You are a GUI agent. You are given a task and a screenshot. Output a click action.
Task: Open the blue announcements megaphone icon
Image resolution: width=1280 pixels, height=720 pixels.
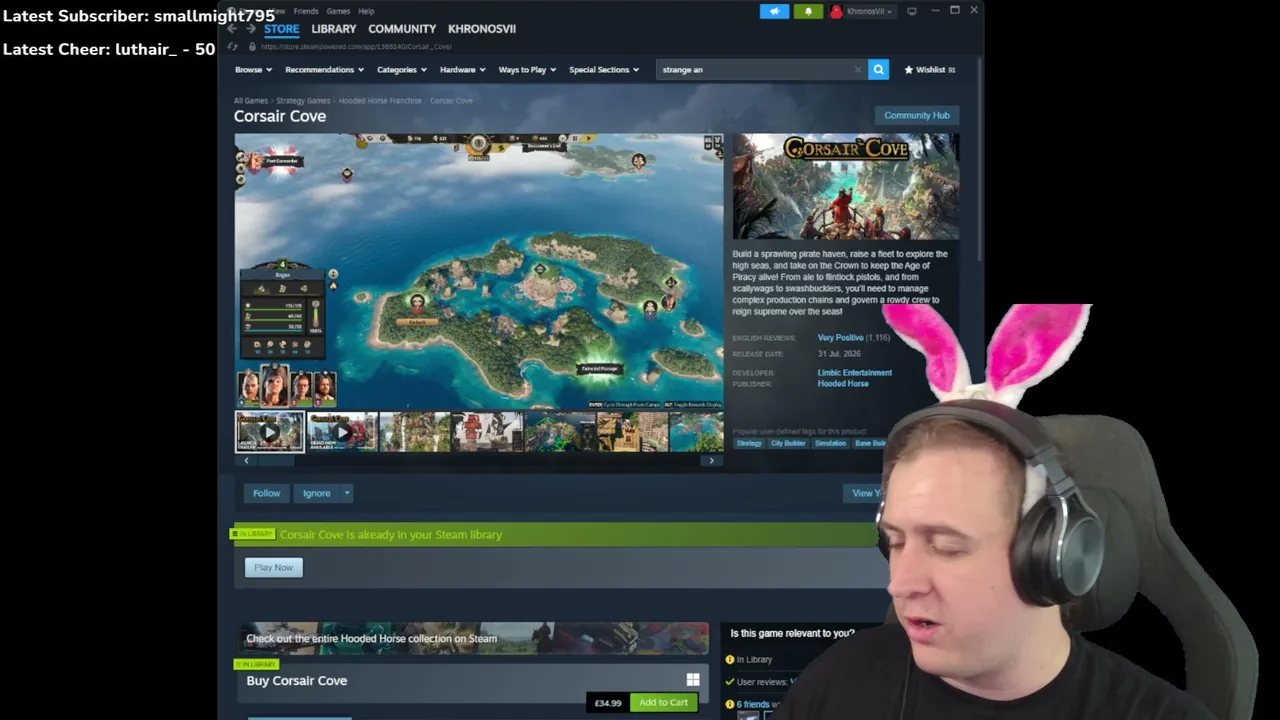tap(774, 11)
